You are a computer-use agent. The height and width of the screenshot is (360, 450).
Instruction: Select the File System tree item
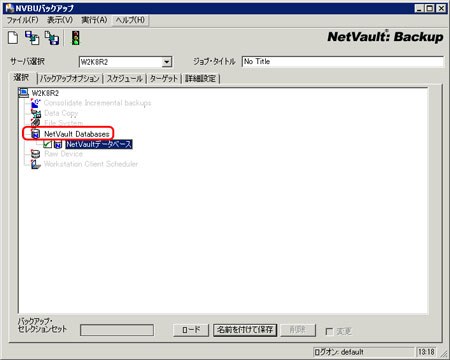tap(63, 123)
